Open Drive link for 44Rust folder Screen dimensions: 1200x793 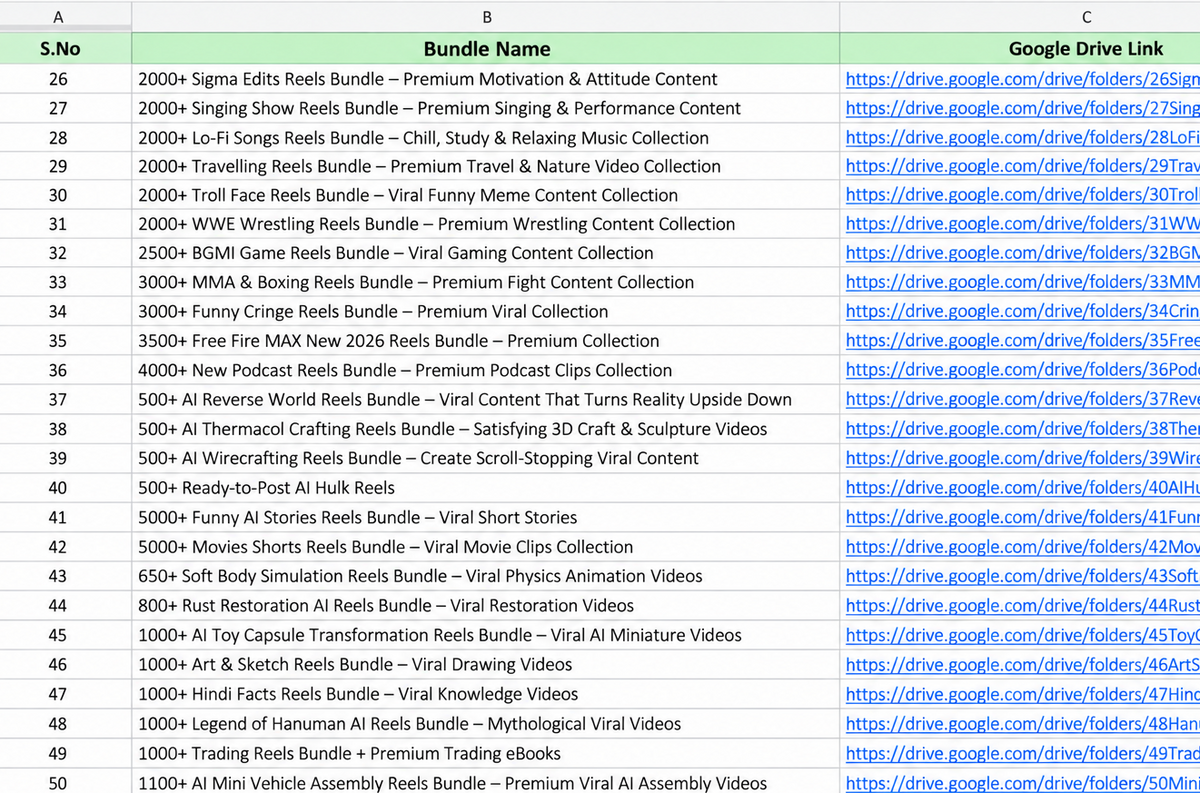[1022, 605]
